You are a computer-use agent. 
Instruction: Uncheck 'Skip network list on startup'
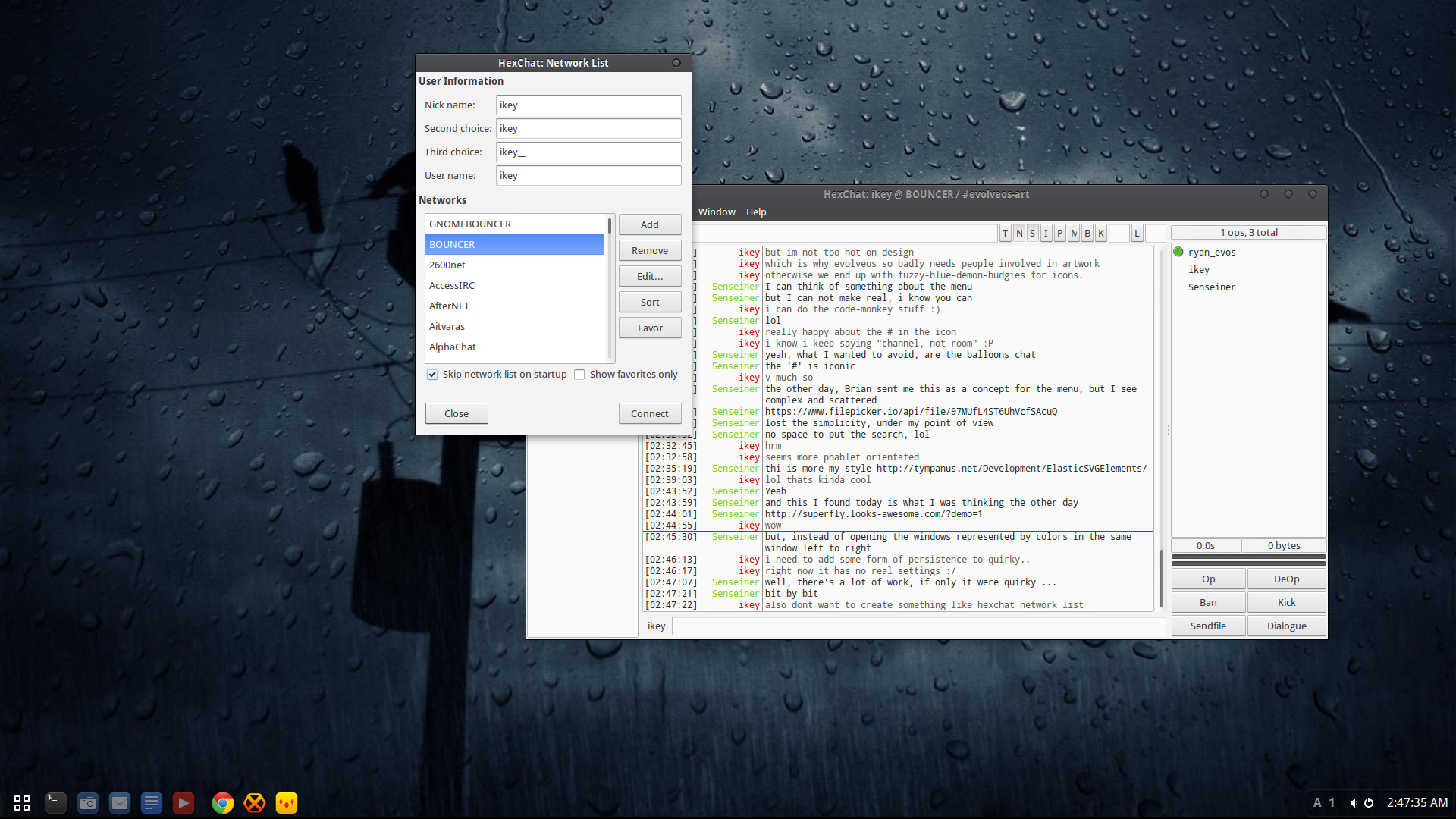coord(432,375)
